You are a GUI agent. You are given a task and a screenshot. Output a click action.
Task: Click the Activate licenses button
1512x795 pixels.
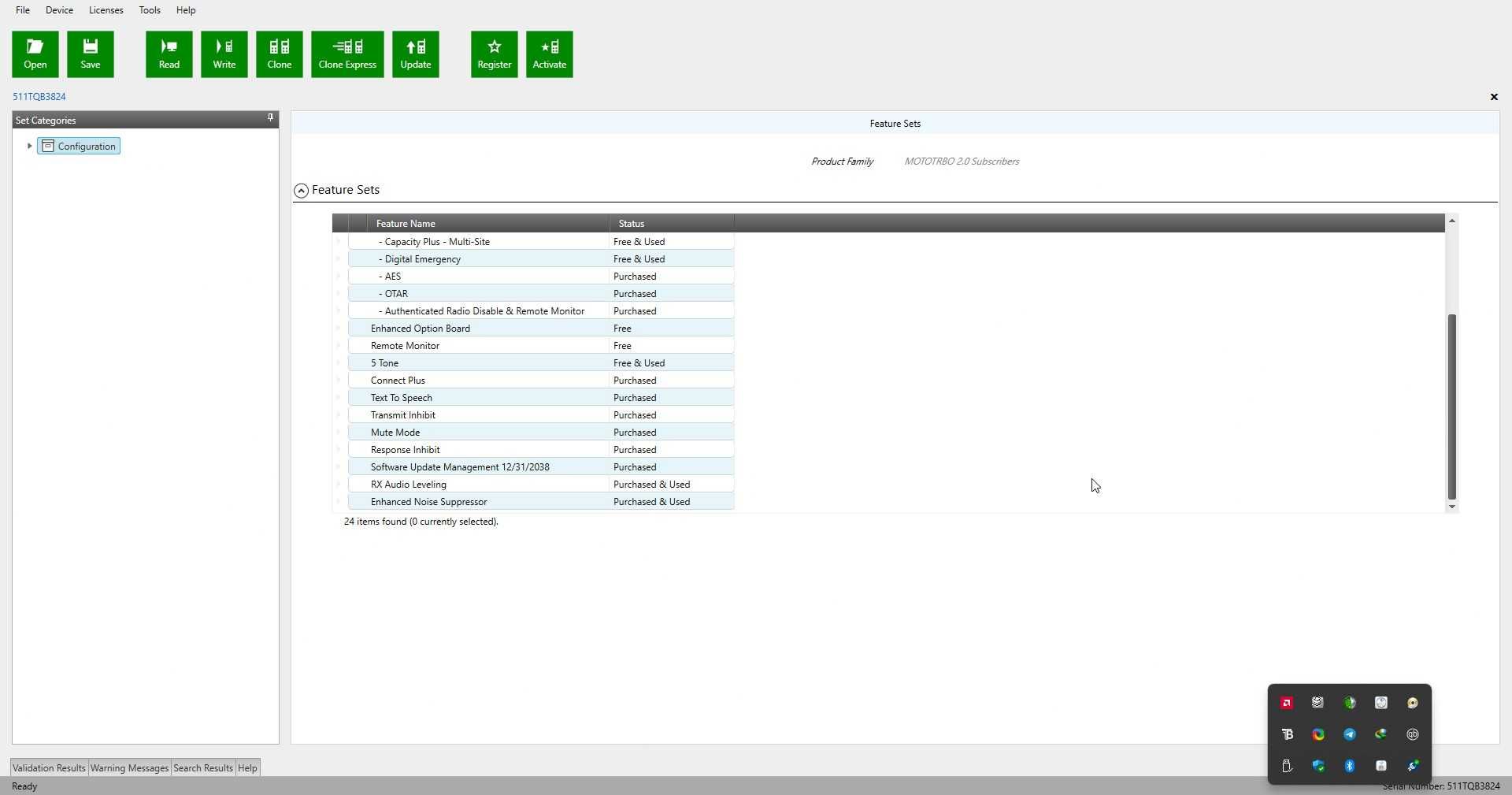tap(550, 54)
